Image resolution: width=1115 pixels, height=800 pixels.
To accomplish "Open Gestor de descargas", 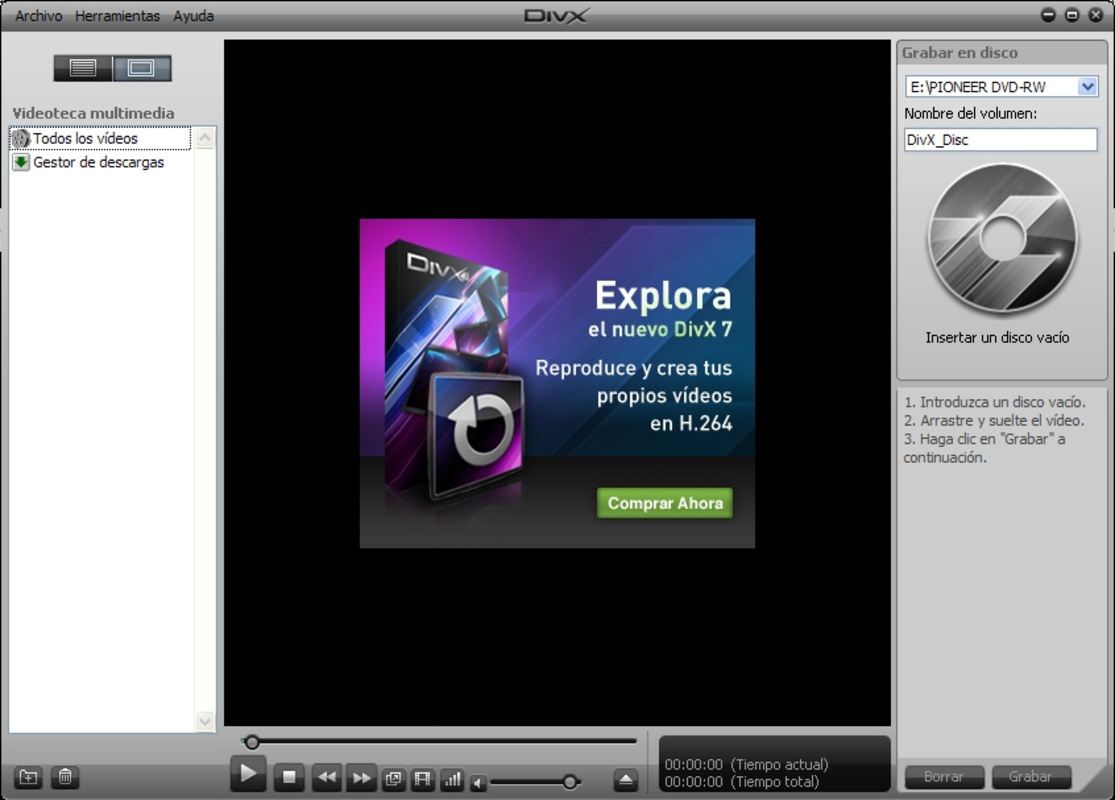I will [89, 162].
